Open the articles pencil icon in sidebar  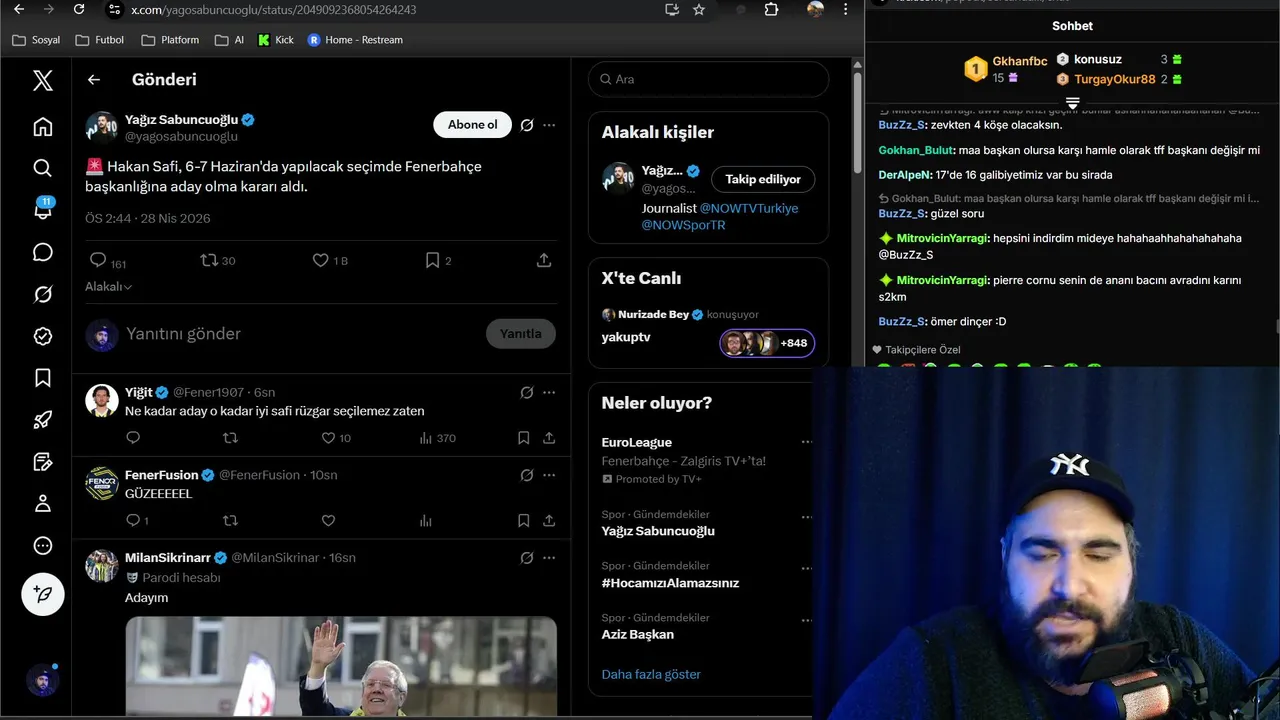(x=43, y=462)
